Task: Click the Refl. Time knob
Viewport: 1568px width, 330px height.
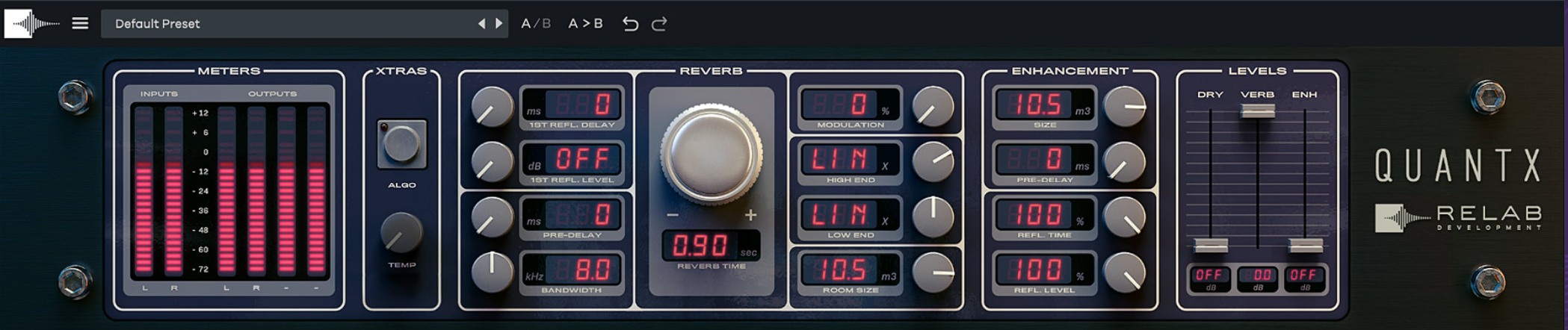Action: tap(1125, 217)
